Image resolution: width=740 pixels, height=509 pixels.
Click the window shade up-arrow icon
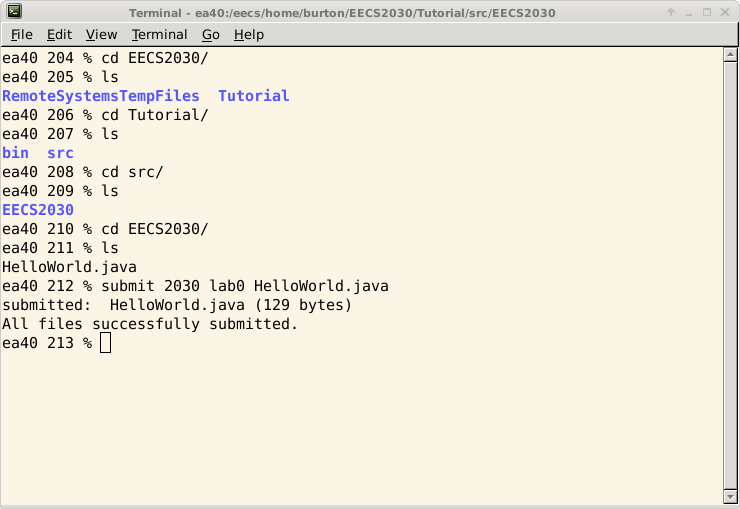click(671, 12)
